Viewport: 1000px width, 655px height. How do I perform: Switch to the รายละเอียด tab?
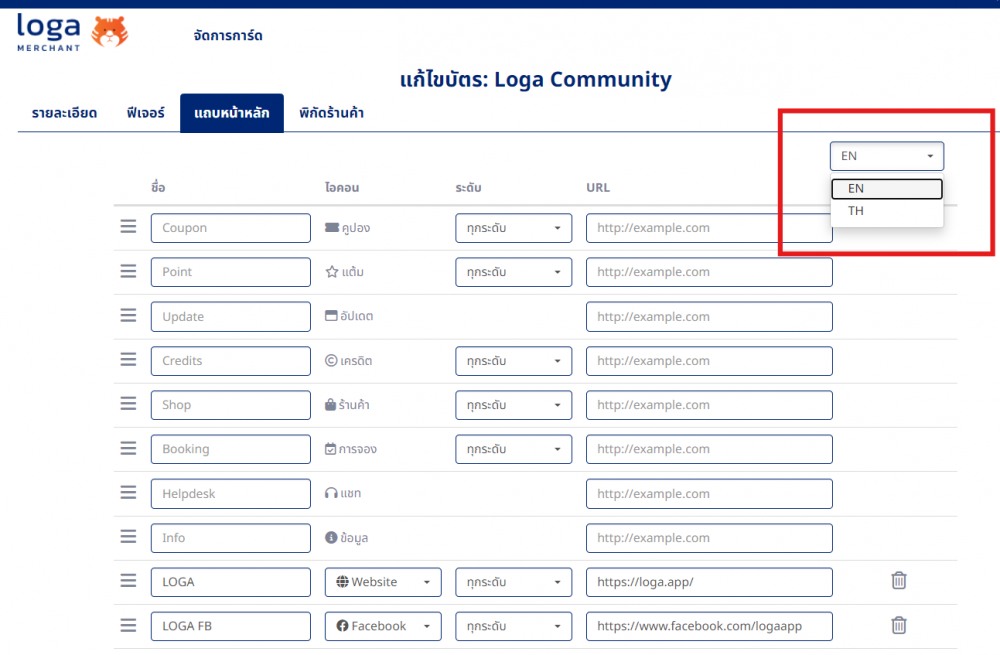click(64, 113)
